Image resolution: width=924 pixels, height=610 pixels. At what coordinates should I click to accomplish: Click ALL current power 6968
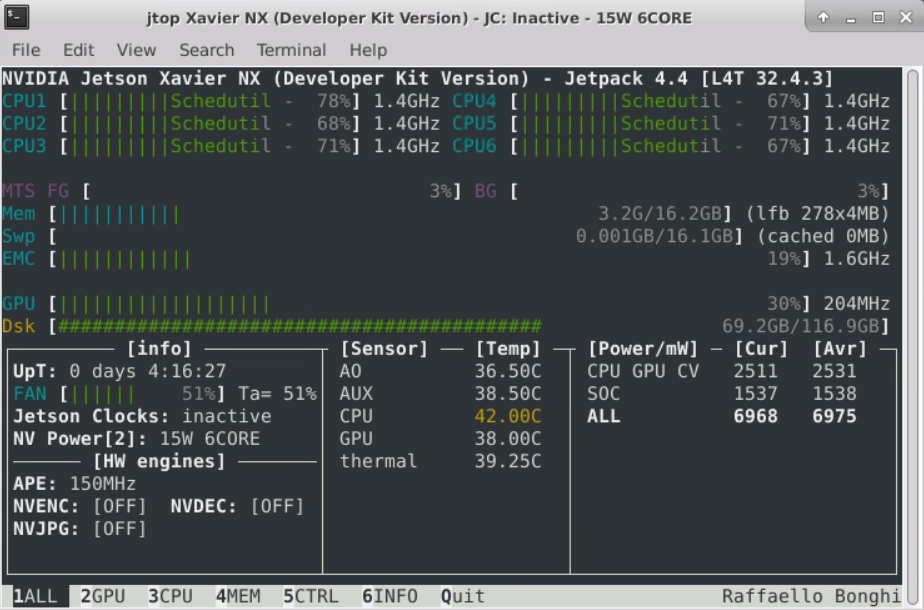(755, 416)
